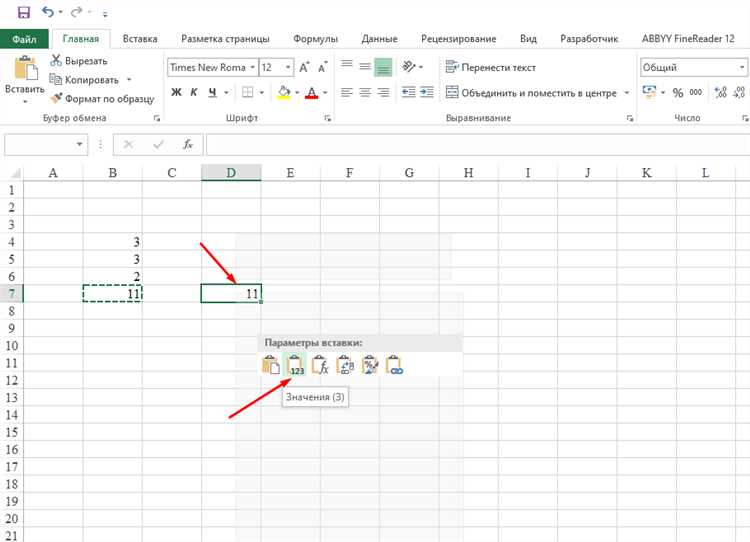The width and height of the screenshot is (750, 542).
Task: Open the Шрифт dialog launcher
Action: point(328,118)
